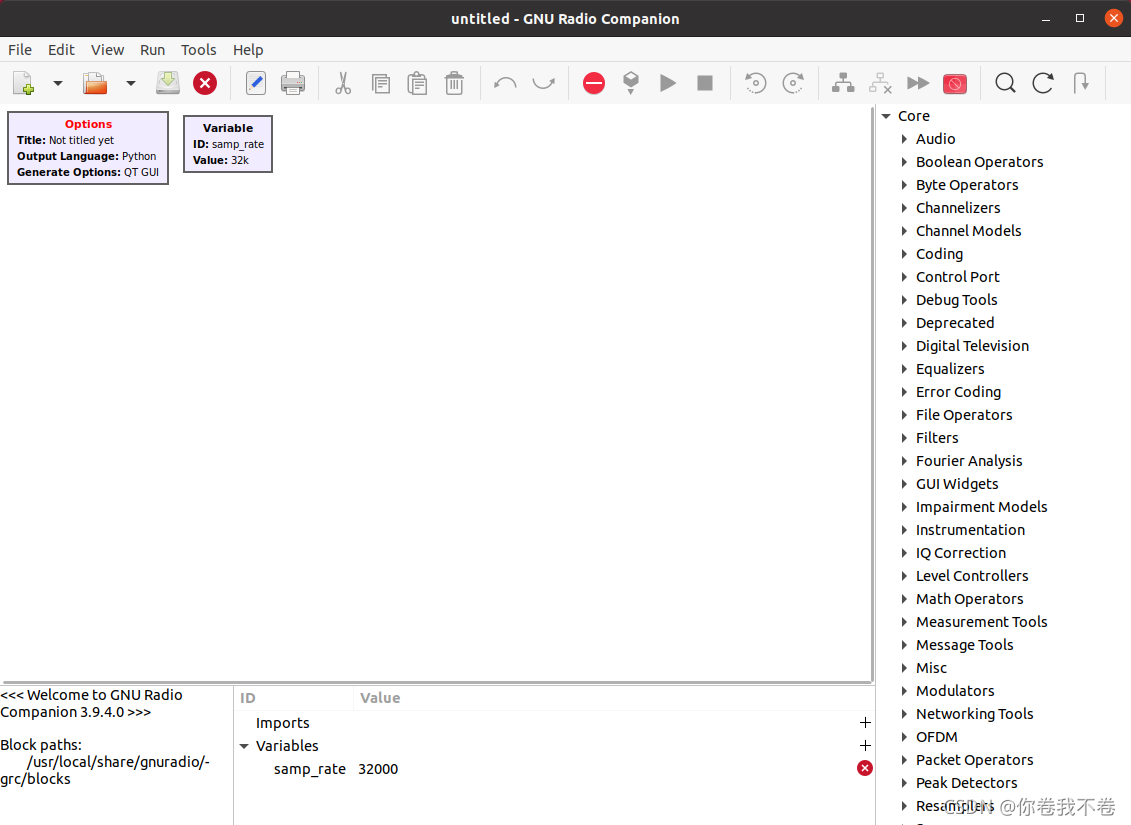The height and width of the screenshot is (825, 1131).
Task: Select the Options block
Action: [x=88, y=148]
